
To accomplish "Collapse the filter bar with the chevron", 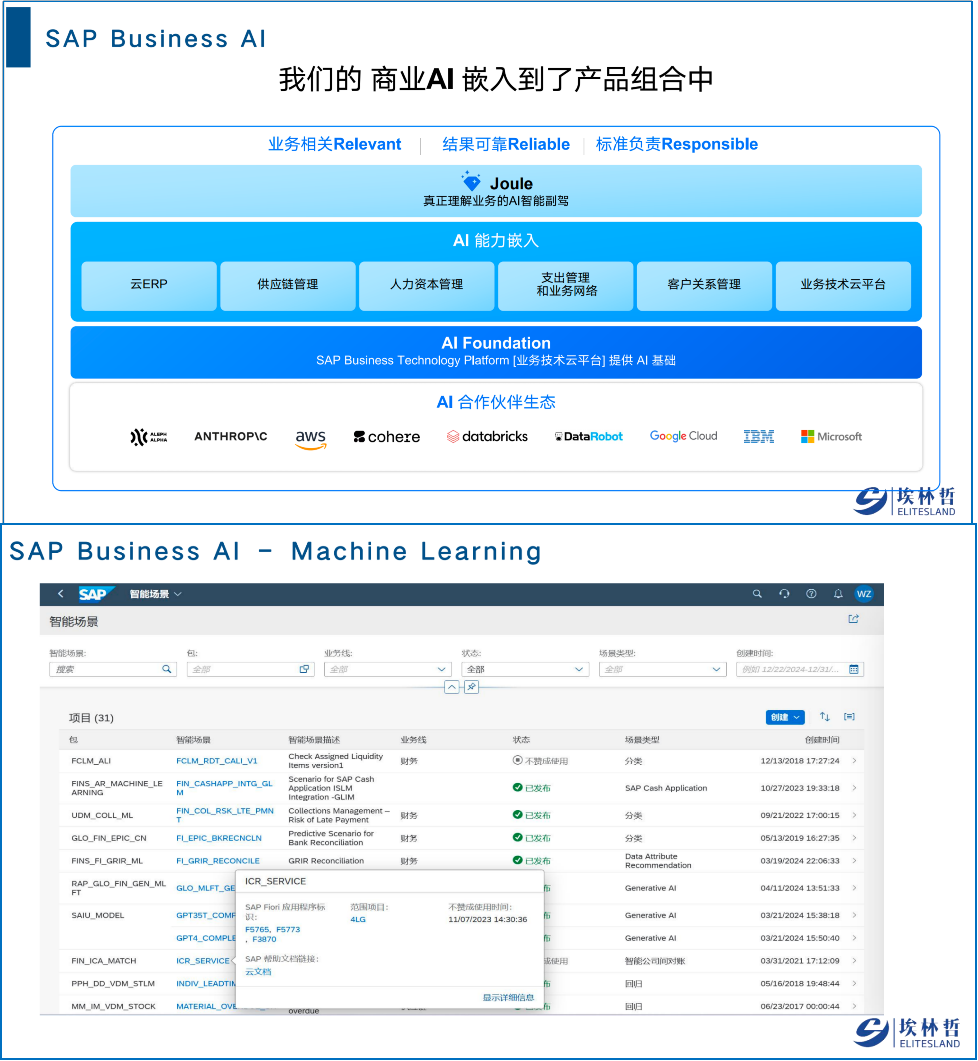I will [x=451, y=688].
